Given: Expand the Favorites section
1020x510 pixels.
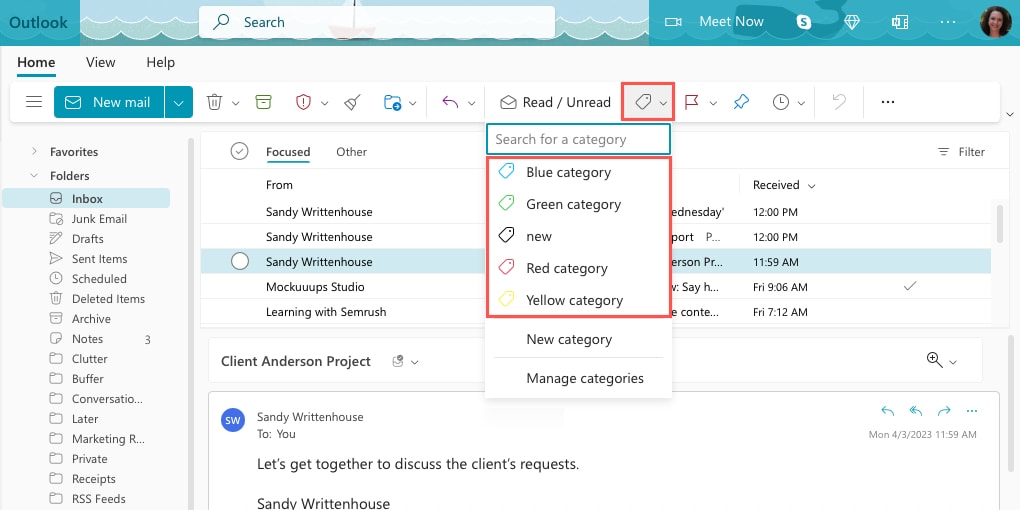Looking at the screenshot, I should (34, 152).
